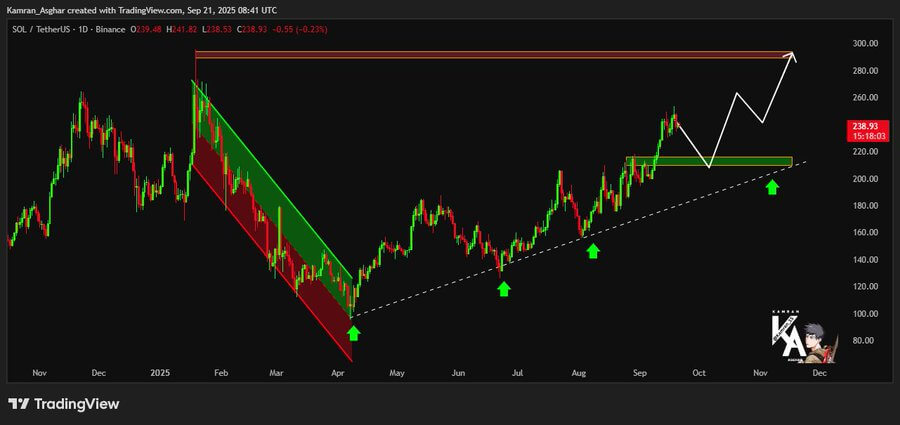The image size is (900, 425).
Task: Click the Jul label on time axis
Action: click(518, 373)
